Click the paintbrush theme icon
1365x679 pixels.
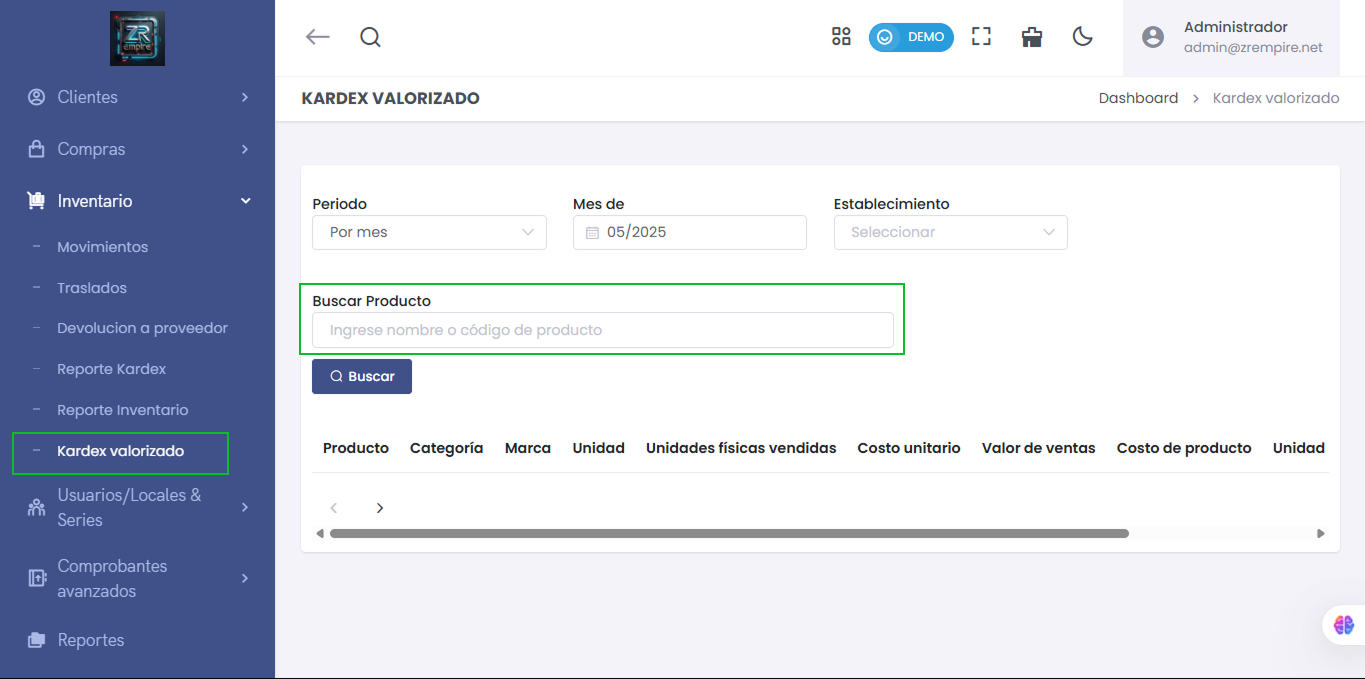point(1031,37)
